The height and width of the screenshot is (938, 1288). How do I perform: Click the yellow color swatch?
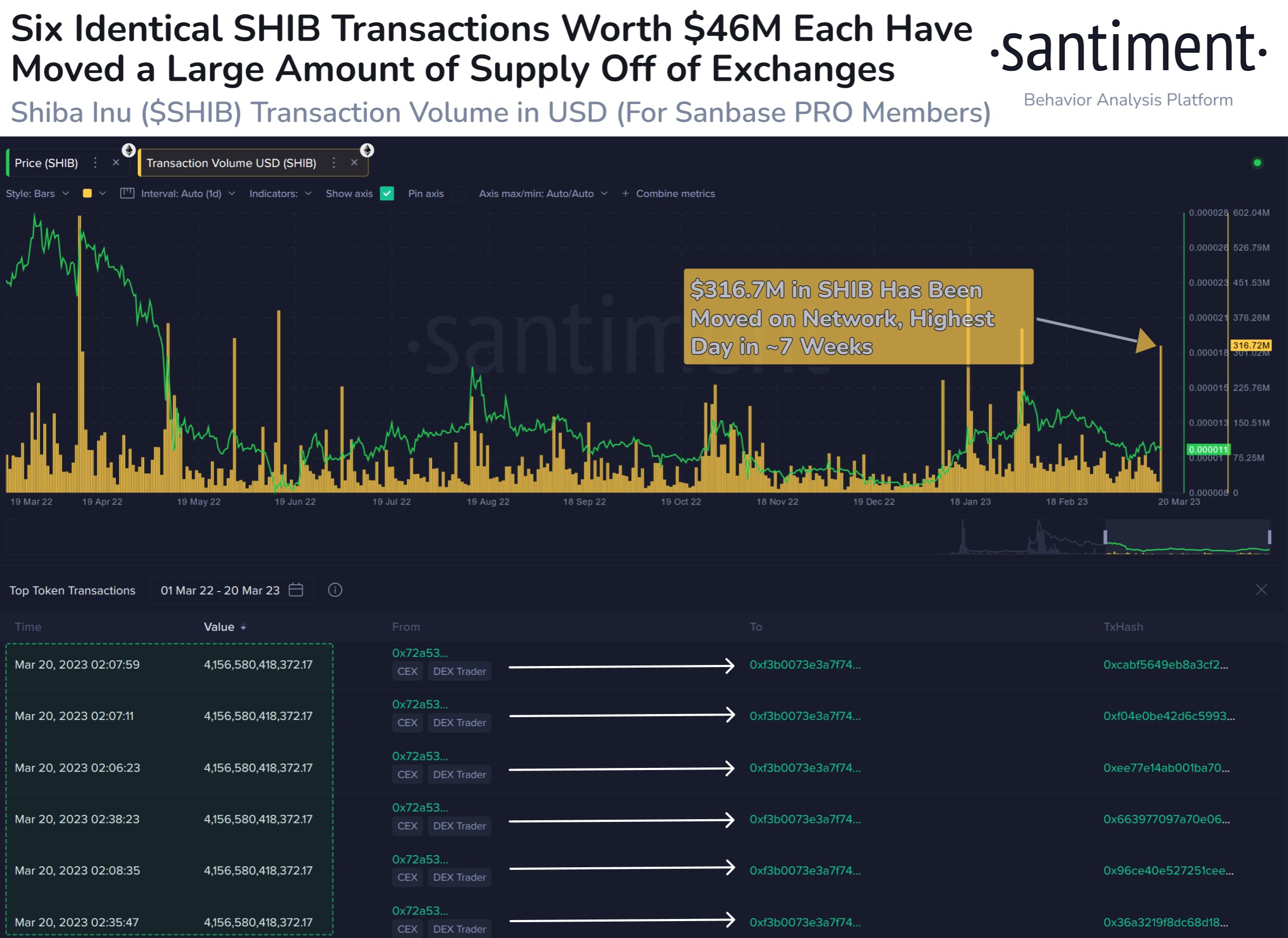(x=88, y=193)
